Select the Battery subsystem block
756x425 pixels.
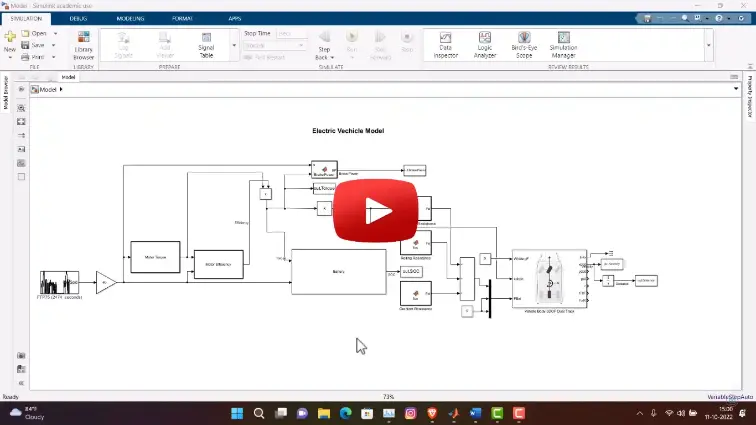click(x=338, y=271)
